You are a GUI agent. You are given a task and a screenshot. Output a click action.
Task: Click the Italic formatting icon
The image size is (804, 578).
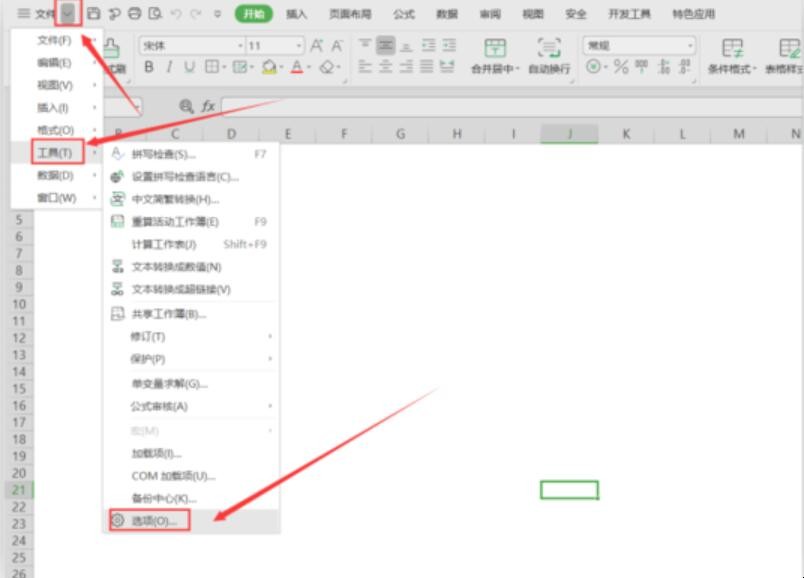tap(170, 67)
